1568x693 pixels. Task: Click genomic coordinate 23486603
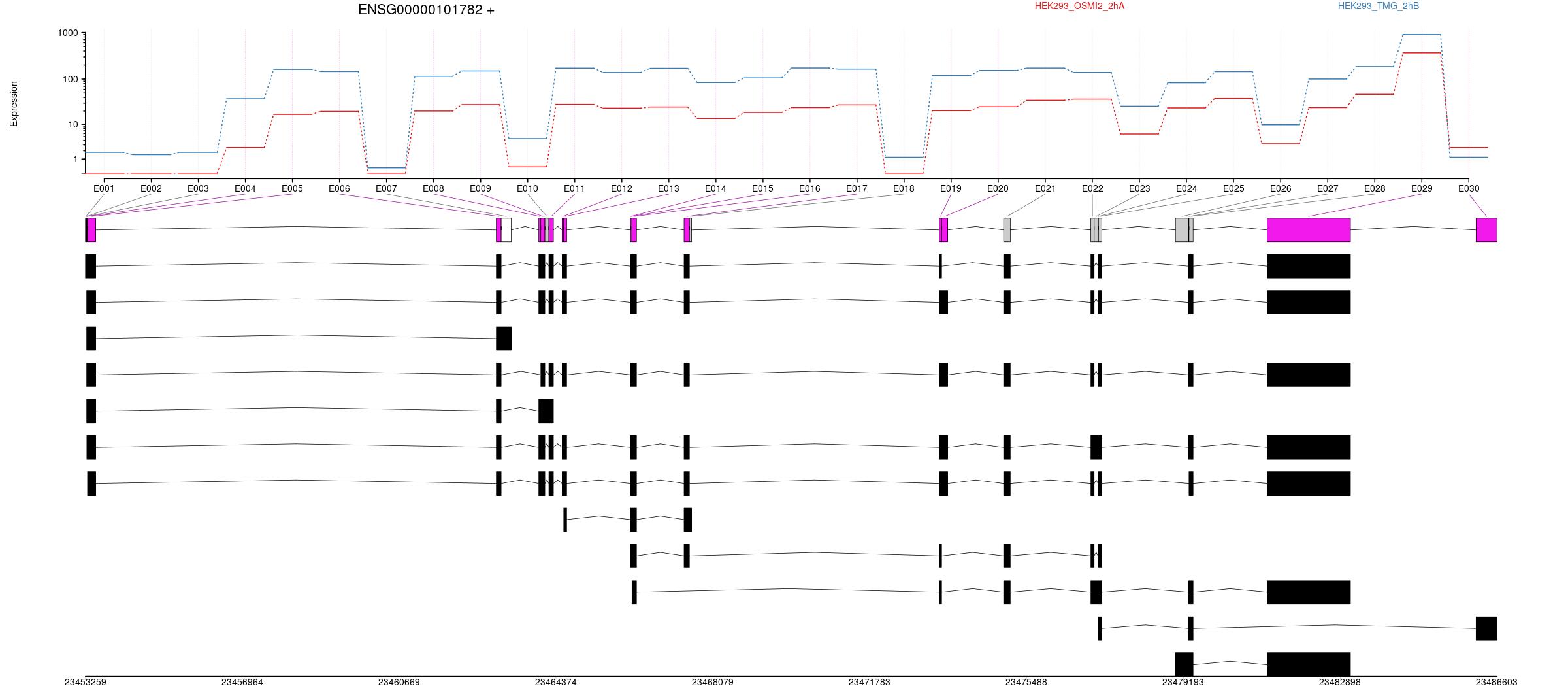(1496, 682)
